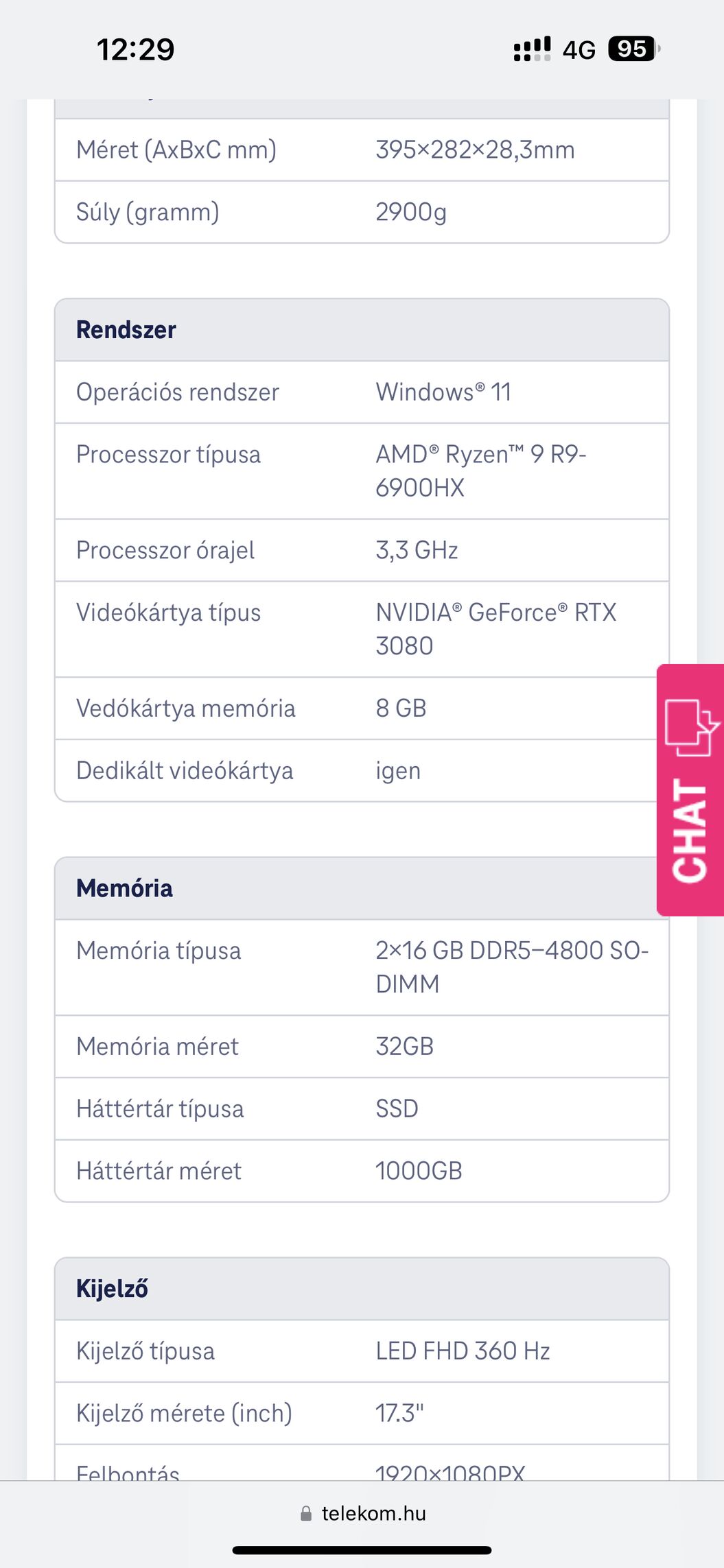Screen dimensions: 724x1568
Task: Tap the telekom.hu address bar
Action: (x=373, y=1514)
